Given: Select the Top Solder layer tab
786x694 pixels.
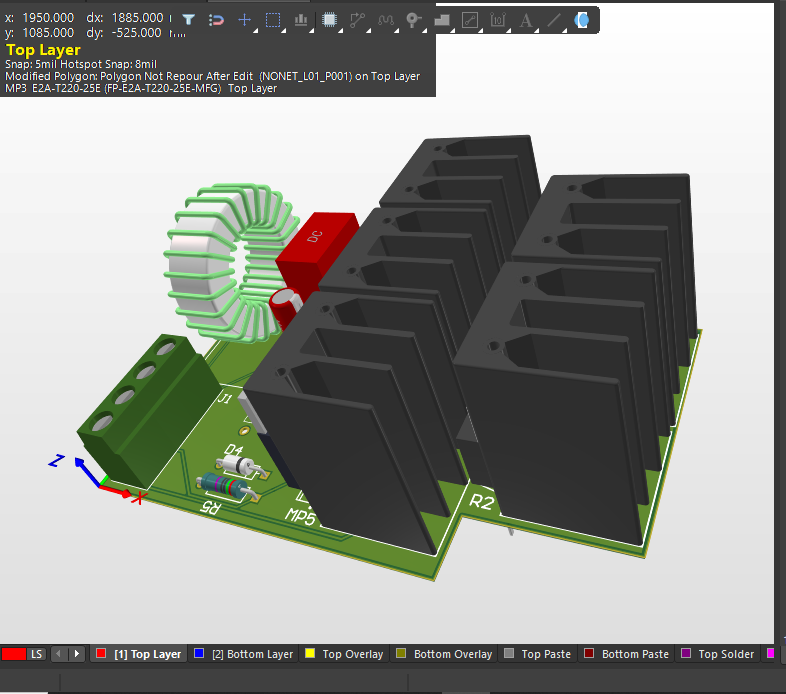Looking at the screenshot, I should 717,654.
